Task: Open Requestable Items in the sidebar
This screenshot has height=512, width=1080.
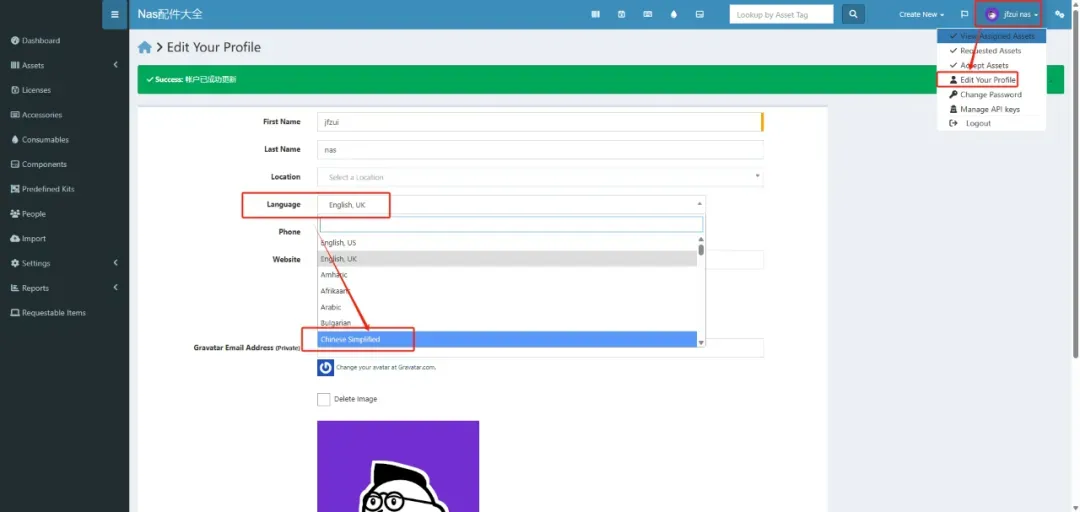Action: point(48,313)
